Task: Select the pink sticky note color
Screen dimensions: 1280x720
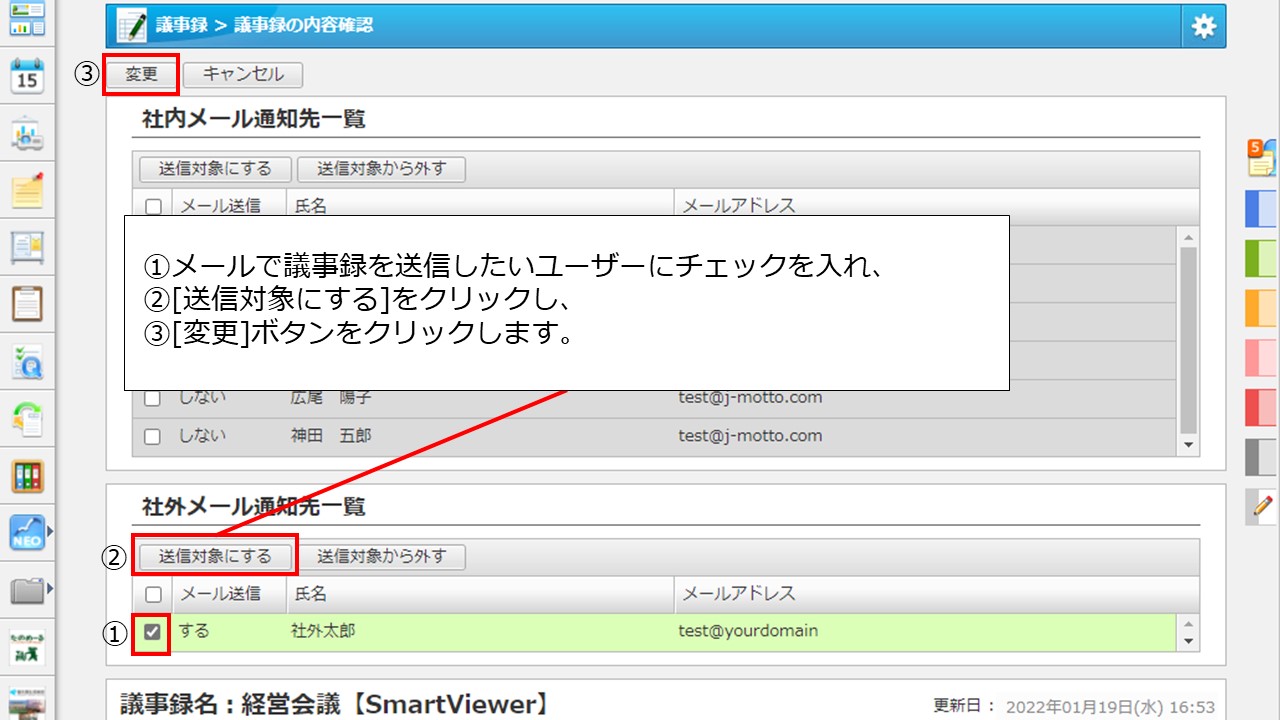Action: [1261, 357]
